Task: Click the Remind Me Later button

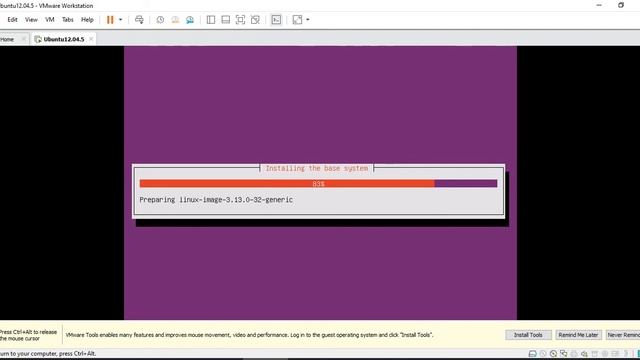Action: coord(578,335)
